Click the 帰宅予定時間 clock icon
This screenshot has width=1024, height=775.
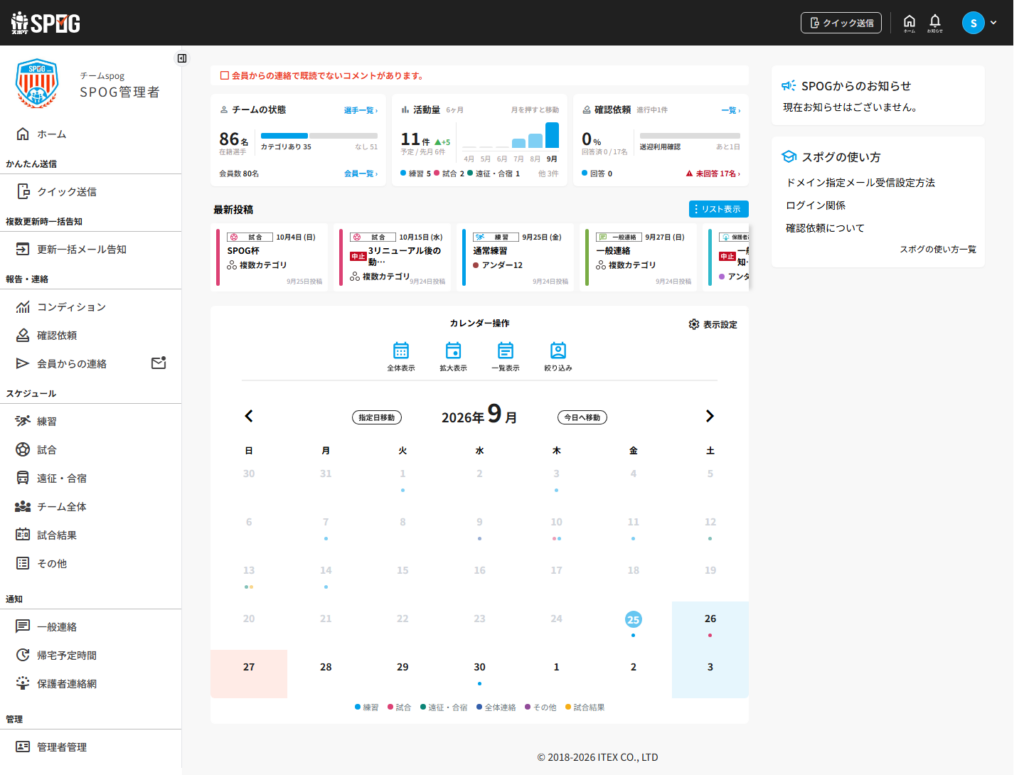tap(23, 655)
